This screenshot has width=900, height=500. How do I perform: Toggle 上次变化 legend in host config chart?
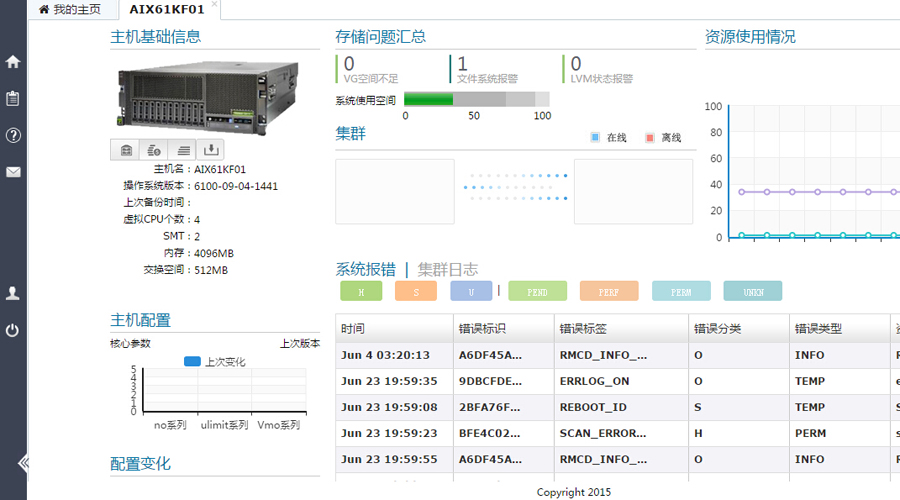pyautogui.click(x=215, y=362)
